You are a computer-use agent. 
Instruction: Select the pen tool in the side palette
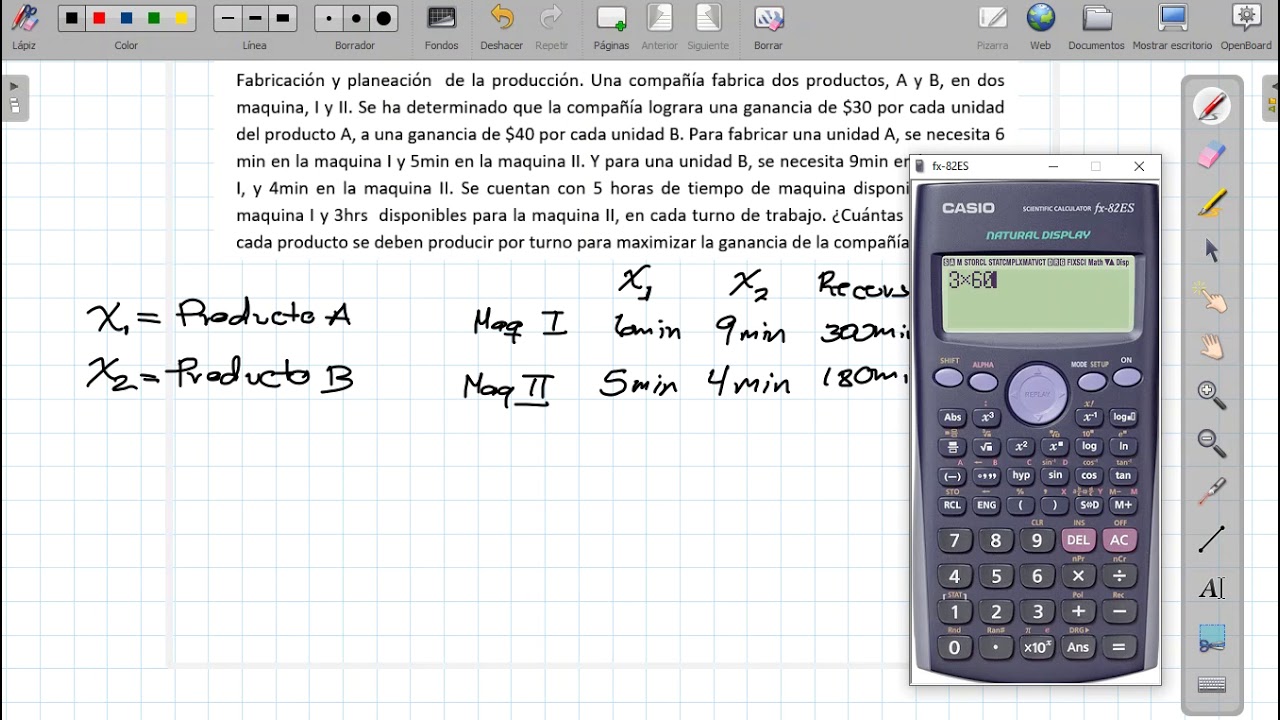coord(1212,105)
